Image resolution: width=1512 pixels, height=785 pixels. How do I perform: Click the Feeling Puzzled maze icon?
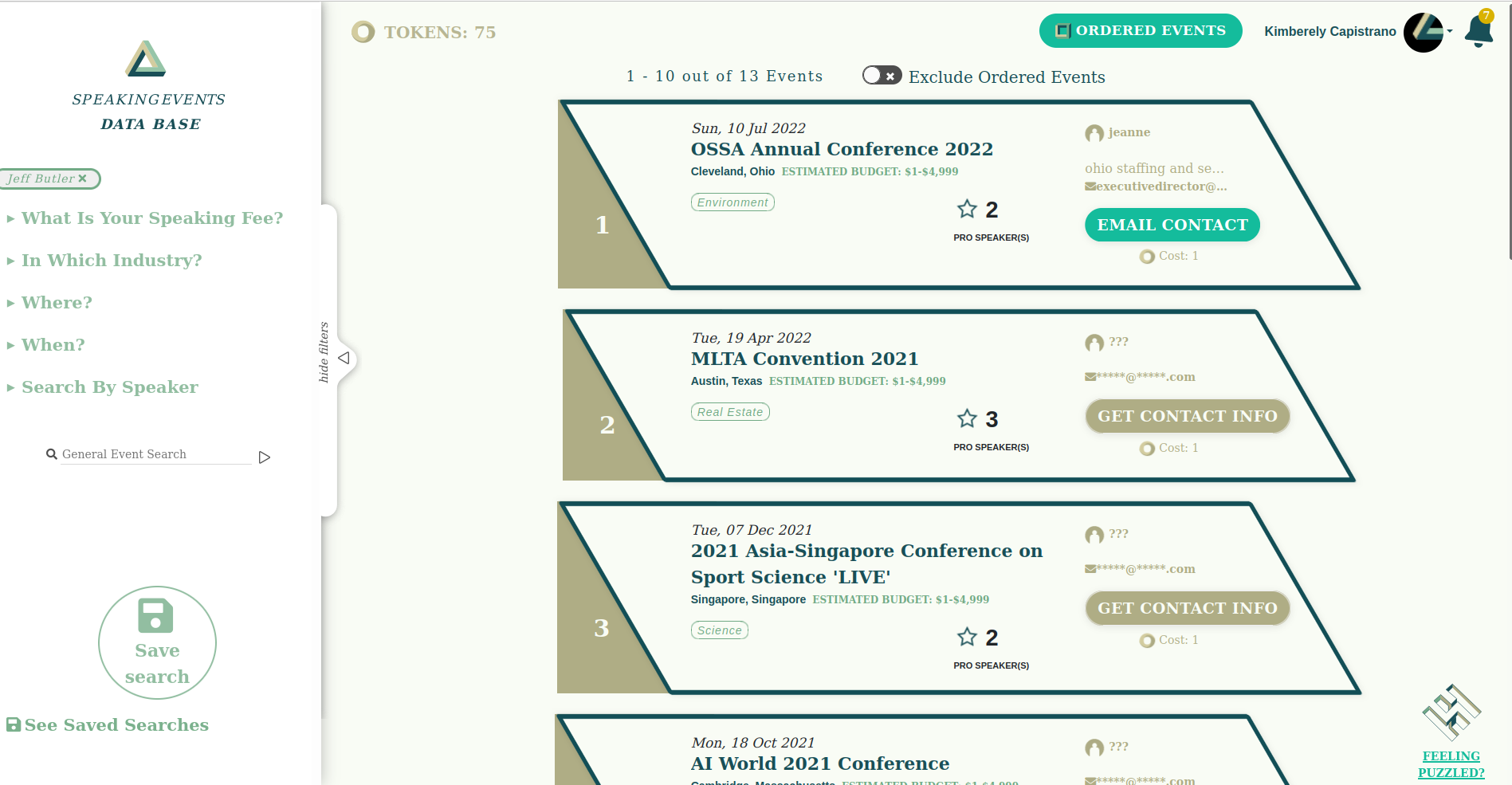[x=1451, y=712]
